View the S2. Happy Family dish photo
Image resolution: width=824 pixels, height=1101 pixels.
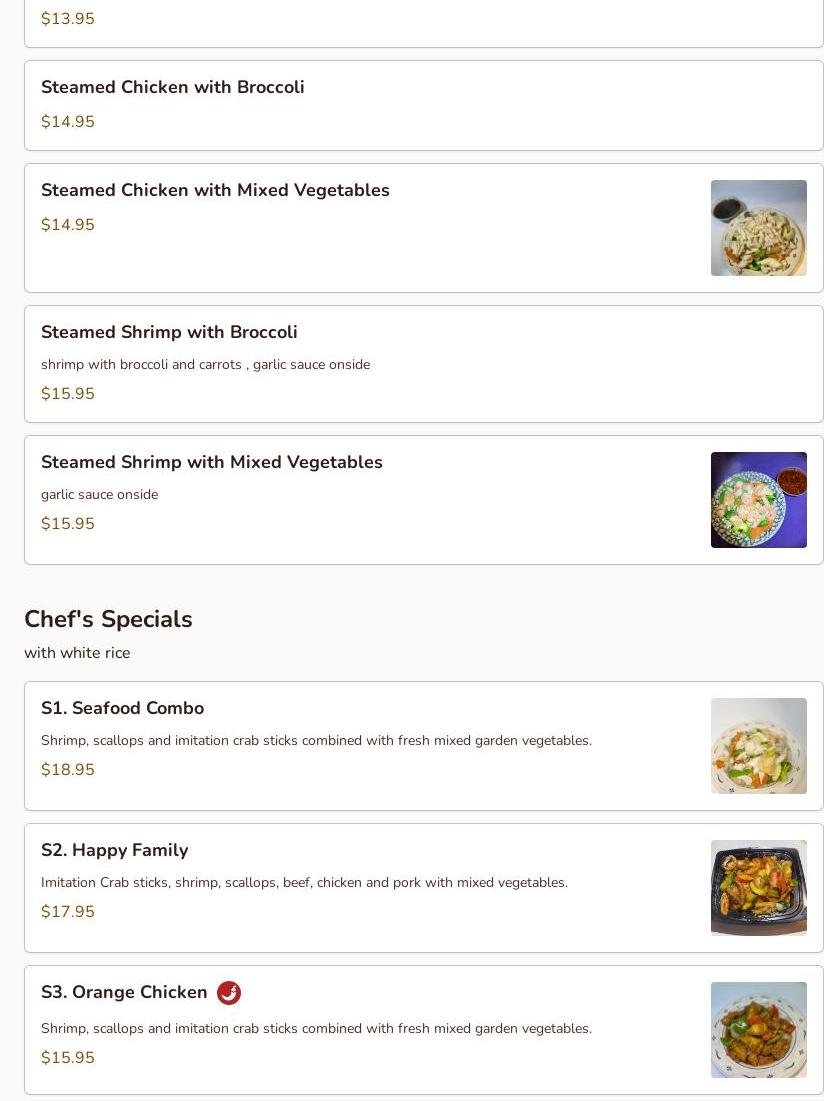[759, 888]
